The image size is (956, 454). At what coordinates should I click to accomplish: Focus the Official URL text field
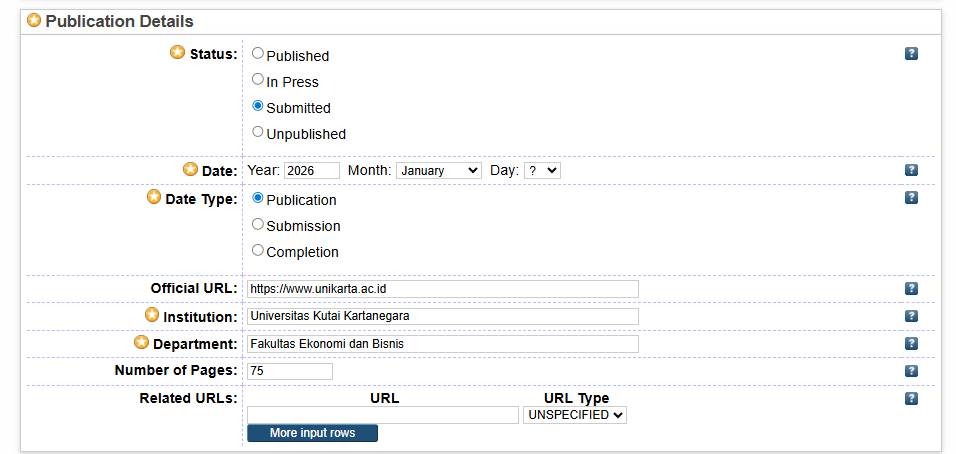(442, 289)
